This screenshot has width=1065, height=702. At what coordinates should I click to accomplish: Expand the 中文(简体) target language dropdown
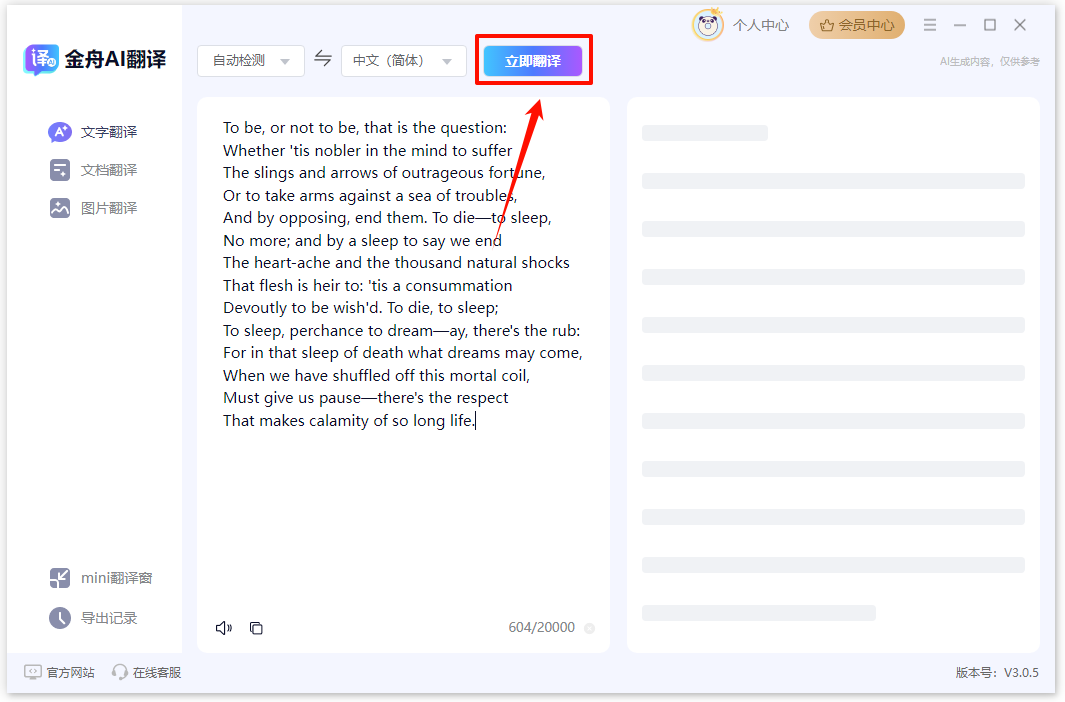[x=403, y=61]
